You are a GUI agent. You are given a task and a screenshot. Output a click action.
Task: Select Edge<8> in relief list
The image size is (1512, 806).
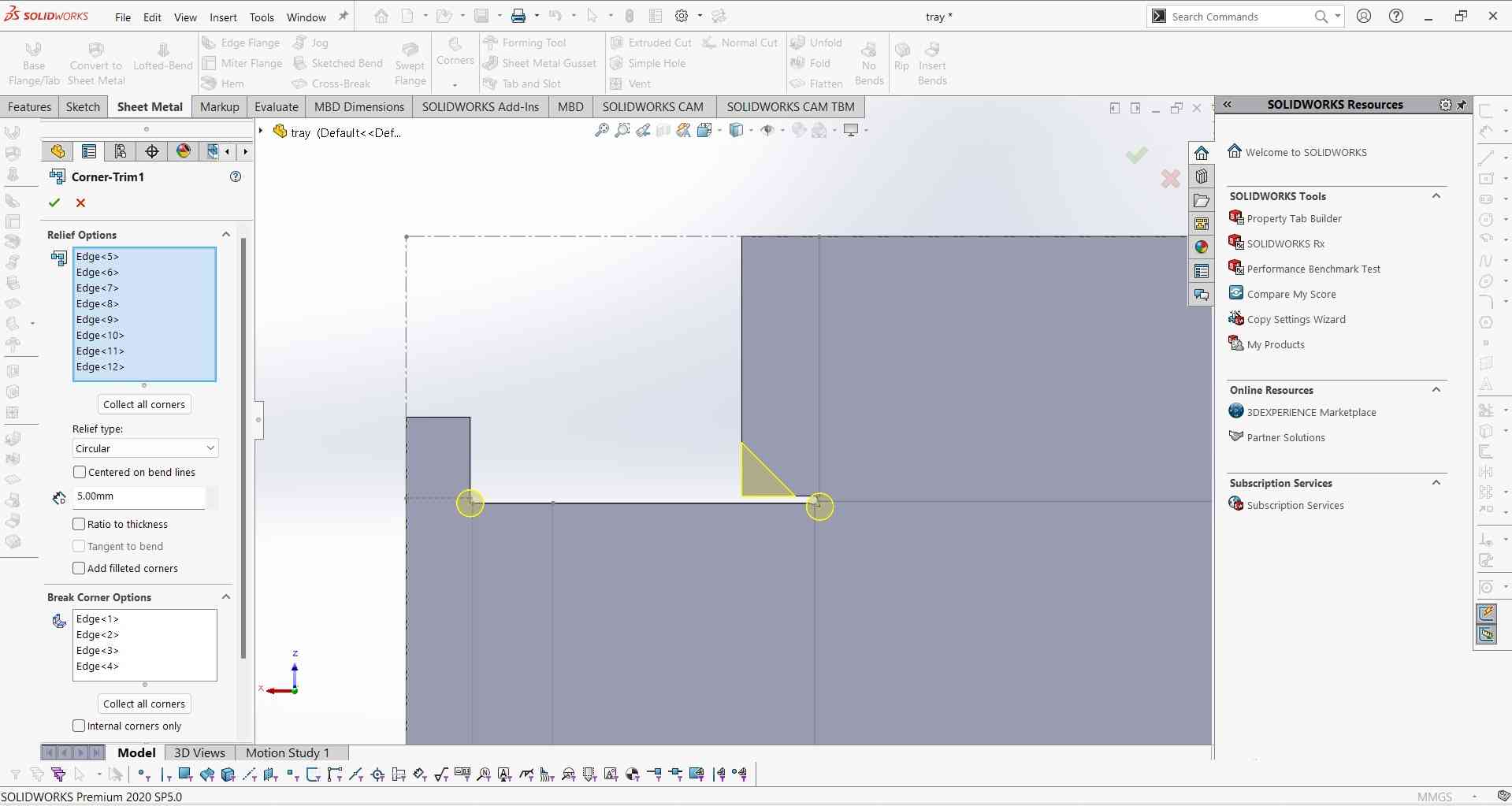click(x=144, y=304)
